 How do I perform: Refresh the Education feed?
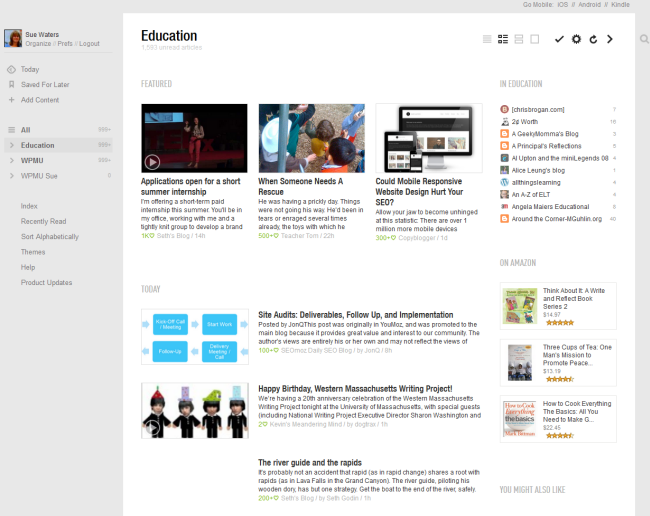(593, 39)
